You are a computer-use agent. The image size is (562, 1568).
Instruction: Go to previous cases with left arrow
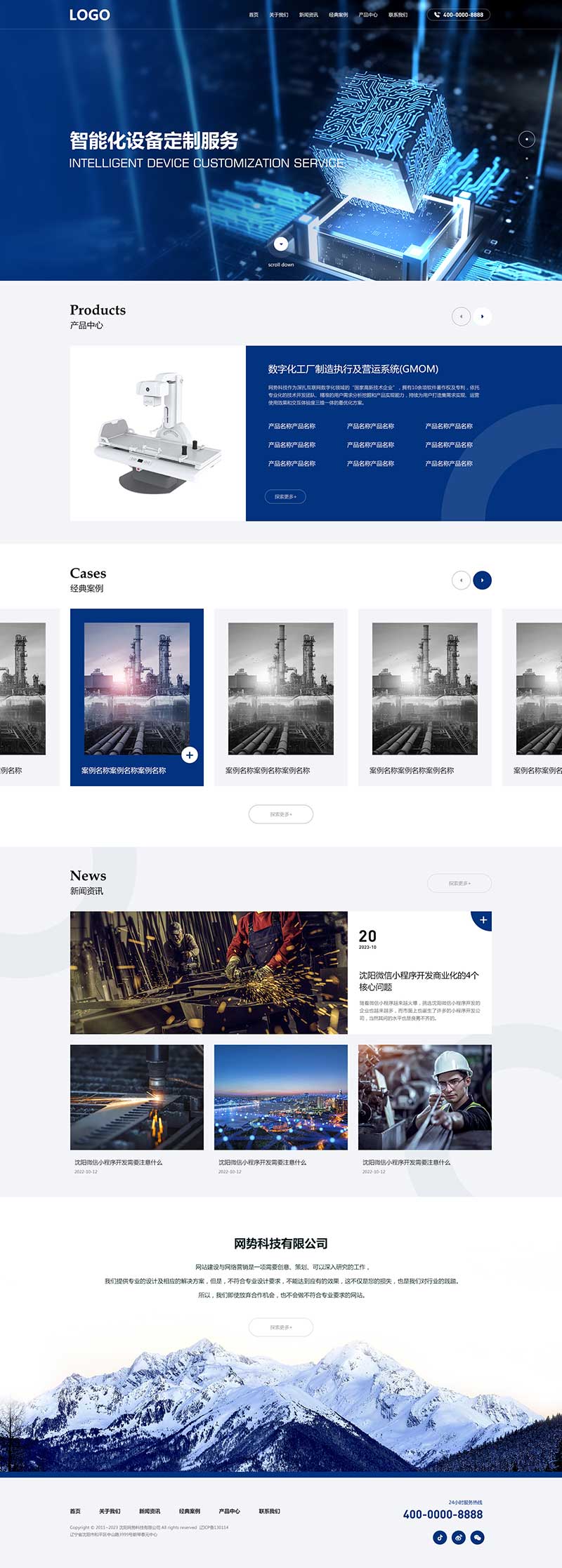[x=461, y=580]
